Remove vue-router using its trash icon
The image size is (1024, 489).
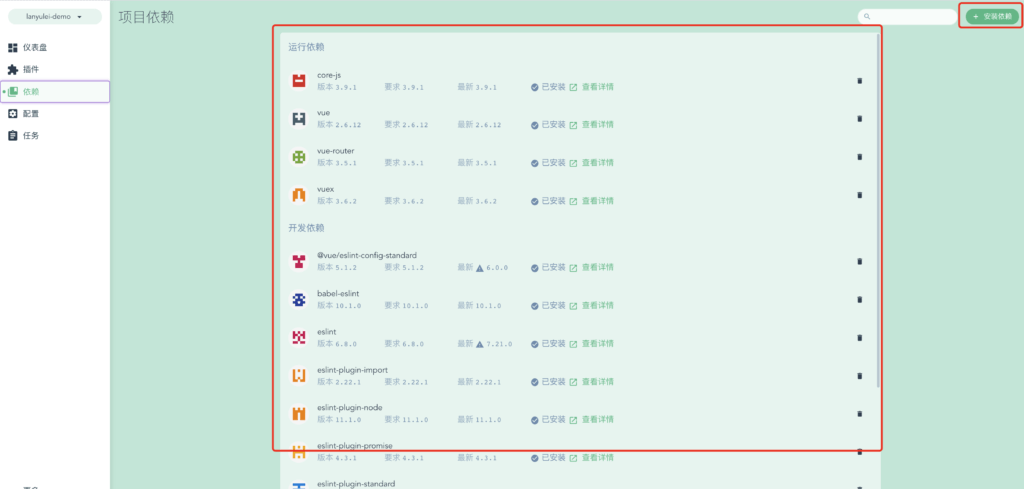point(859,157)
